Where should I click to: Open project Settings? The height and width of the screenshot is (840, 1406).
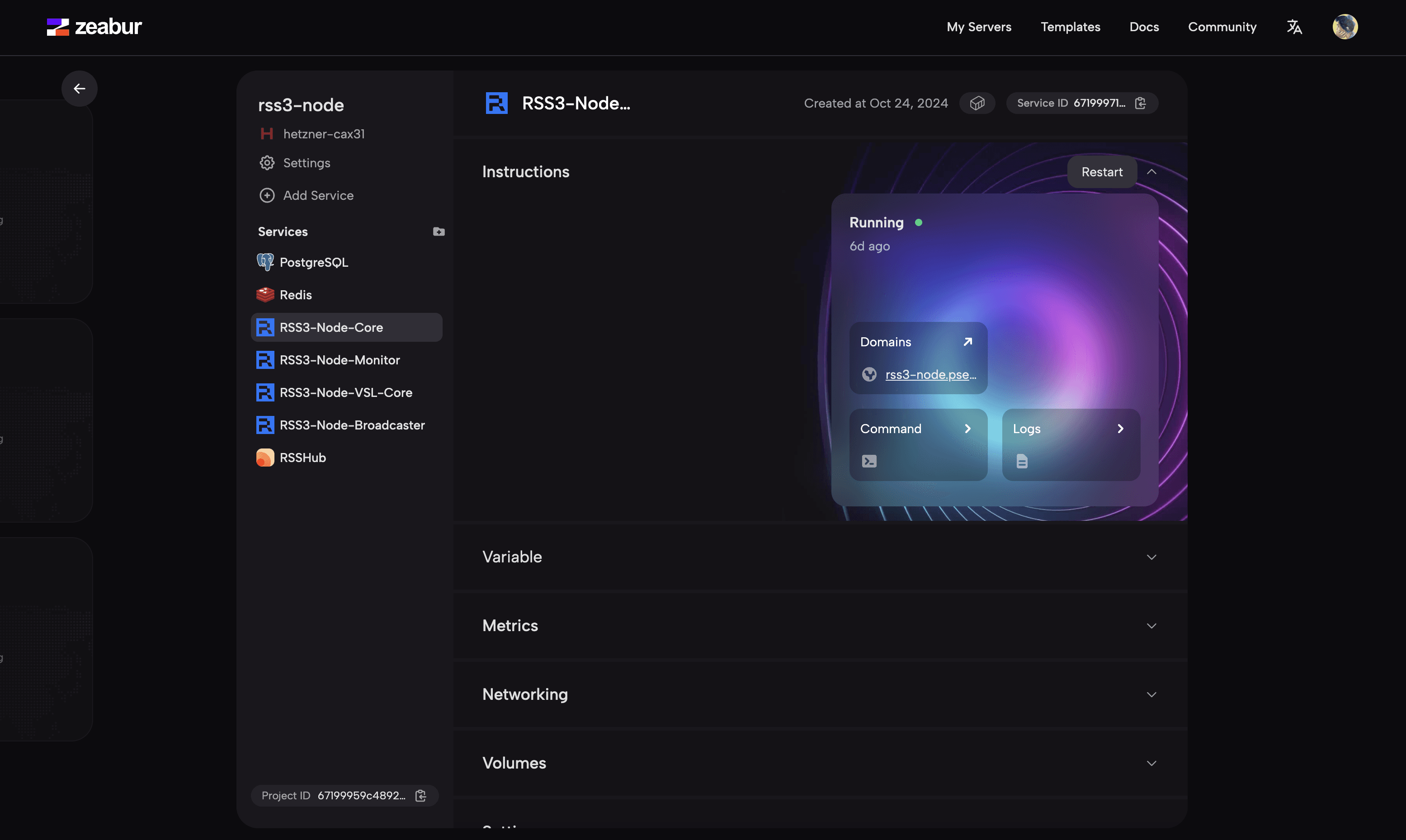(x=306, y=163)
